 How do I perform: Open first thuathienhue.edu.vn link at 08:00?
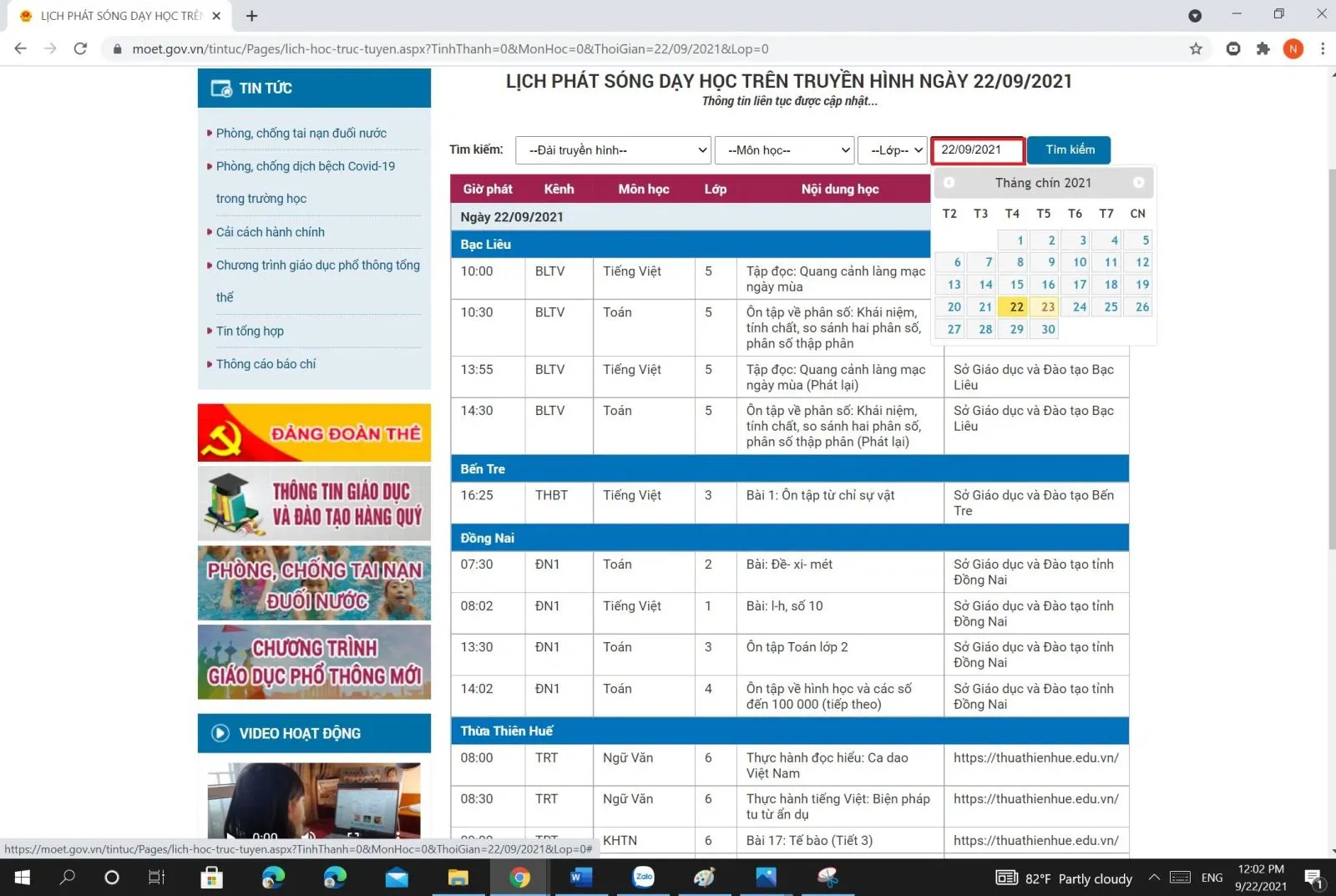pos(1035,758)
